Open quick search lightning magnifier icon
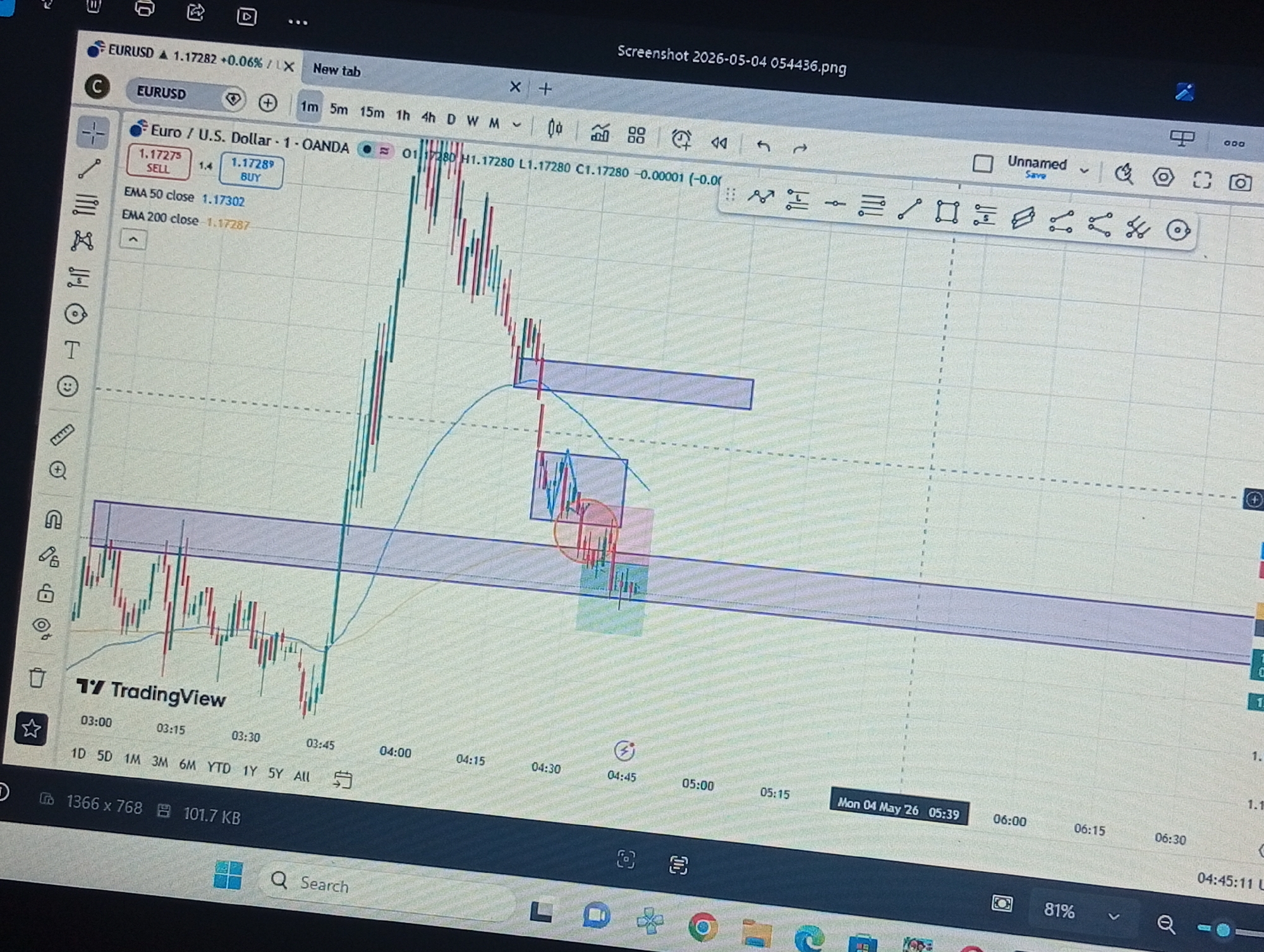Viewport: 1264px width, 952px height. [x=1124, y=174]
